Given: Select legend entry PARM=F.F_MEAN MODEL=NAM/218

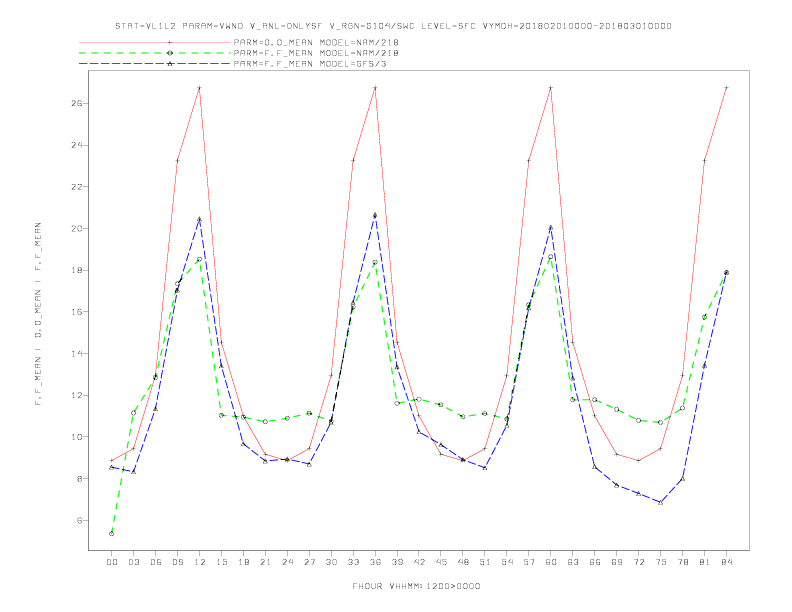Looking at the screenshot, I should point(316,53).
